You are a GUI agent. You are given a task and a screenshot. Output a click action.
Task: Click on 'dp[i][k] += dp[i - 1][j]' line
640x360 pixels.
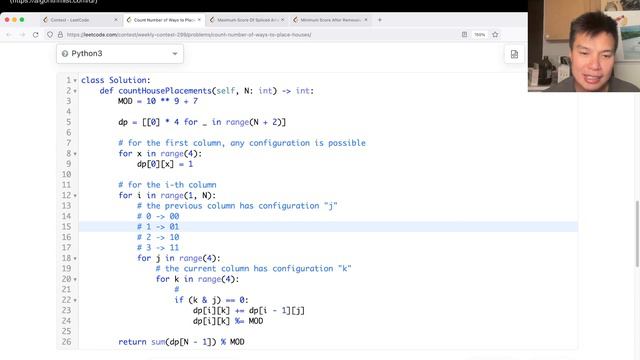pos(249,310)
